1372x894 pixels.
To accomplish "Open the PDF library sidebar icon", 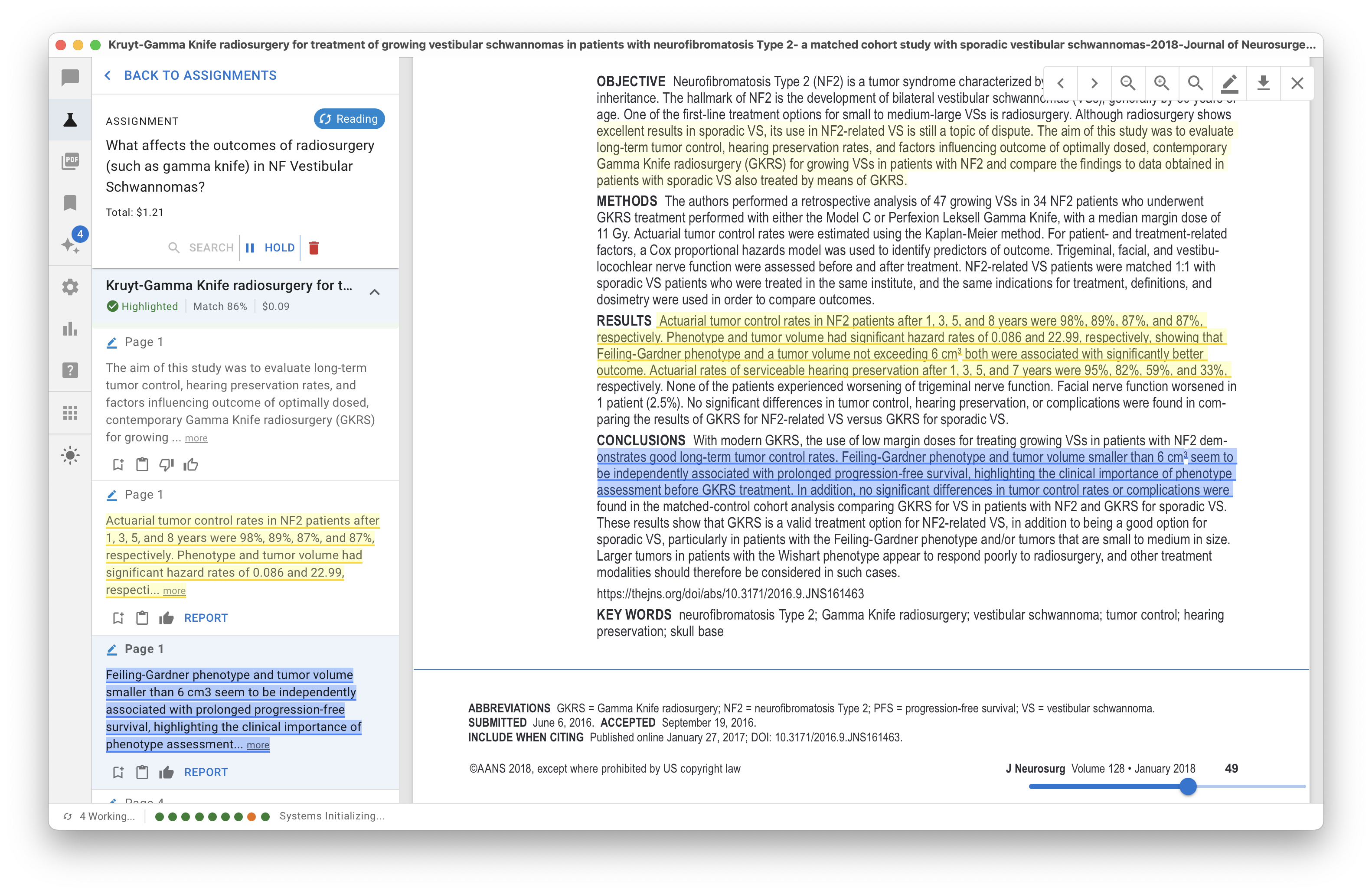I will click(x=70, y=161).
